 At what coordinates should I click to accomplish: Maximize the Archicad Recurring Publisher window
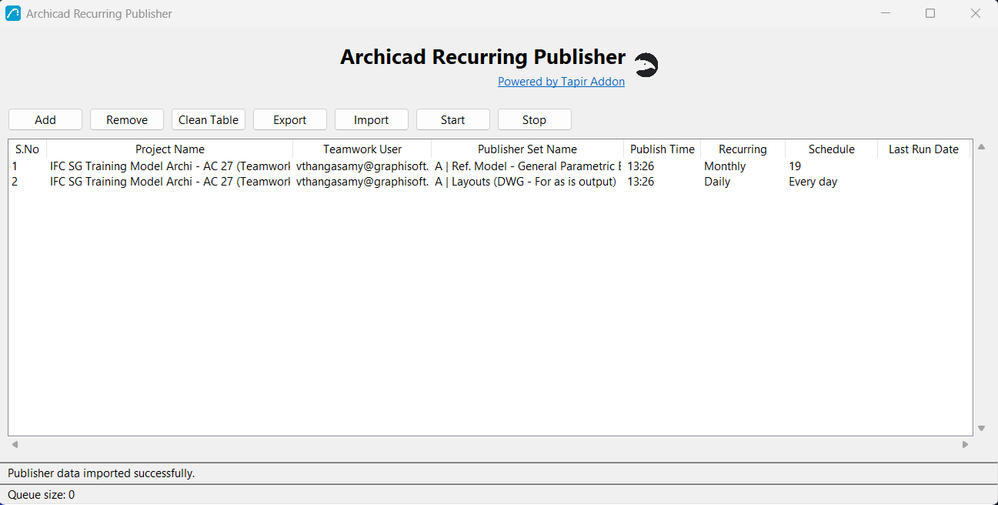tap(931, 13)
